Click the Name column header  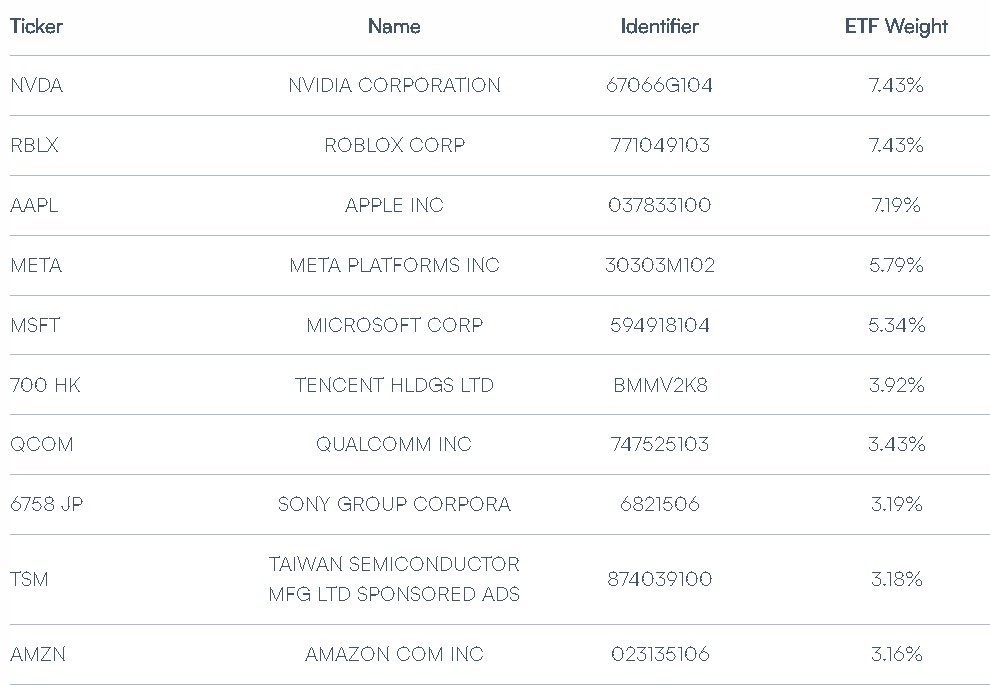point(394,27)
